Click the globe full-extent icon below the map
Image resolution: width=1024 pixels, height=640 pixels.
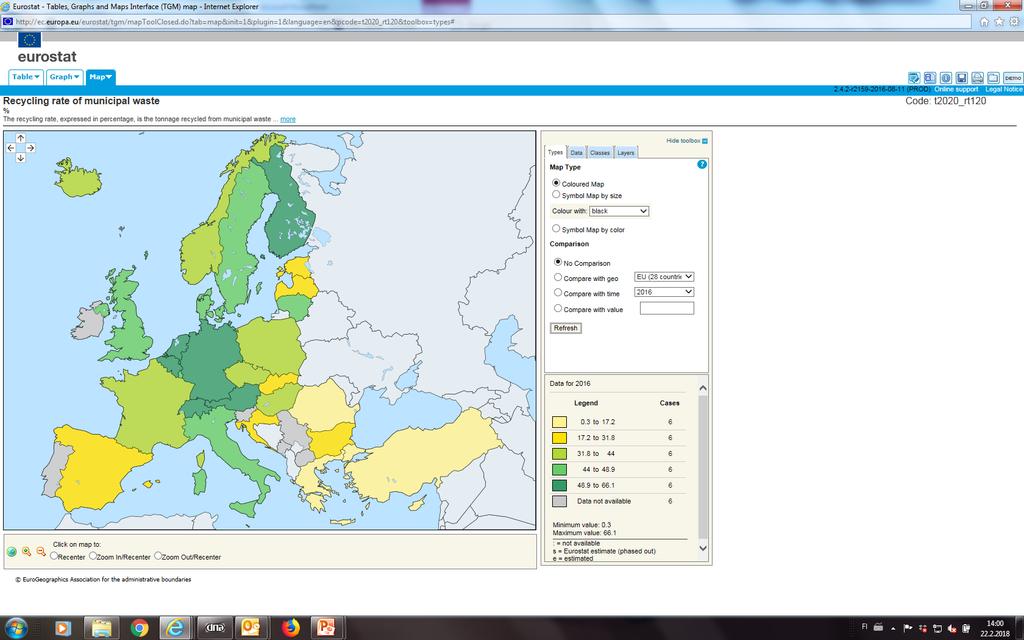click(11, 552)
